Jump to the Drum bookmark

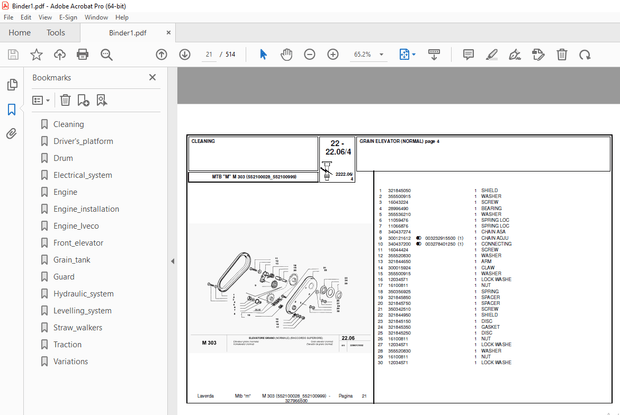pos(63,158)
